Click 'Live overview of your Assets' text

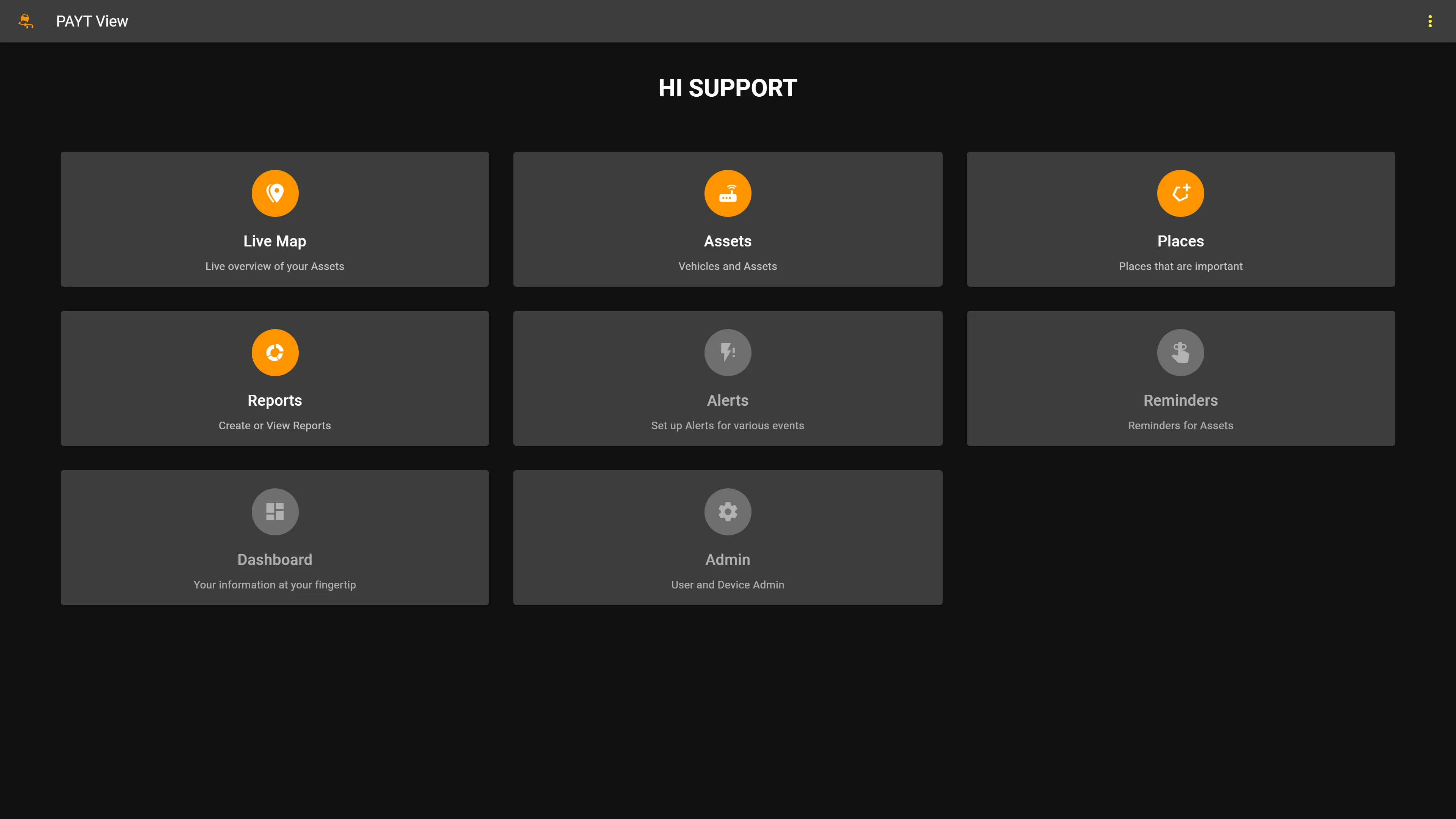275,267
